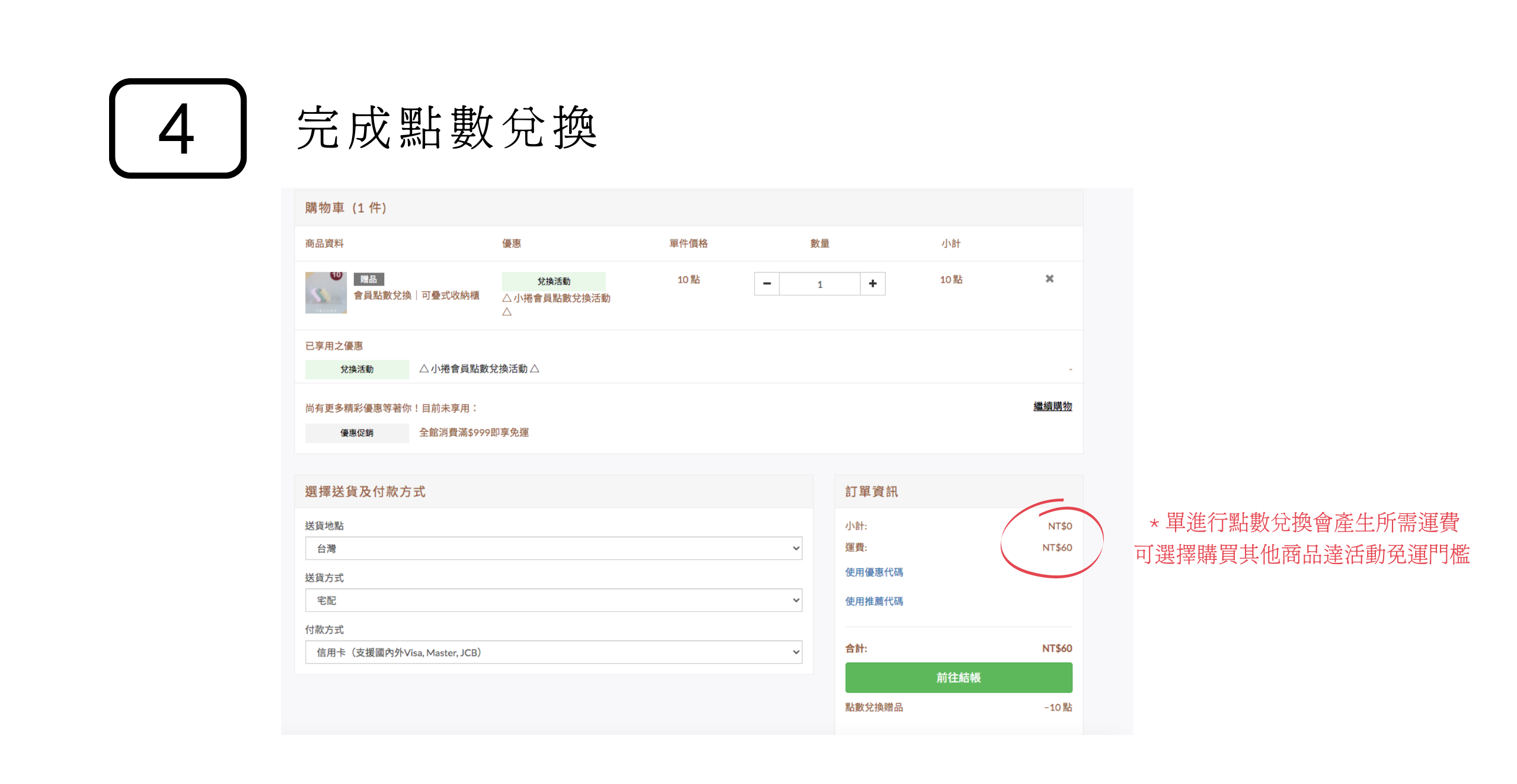Open the 送貨方式 宅配 dropdown
This screenshot has height=784, width=1517.
coord(553,600)
